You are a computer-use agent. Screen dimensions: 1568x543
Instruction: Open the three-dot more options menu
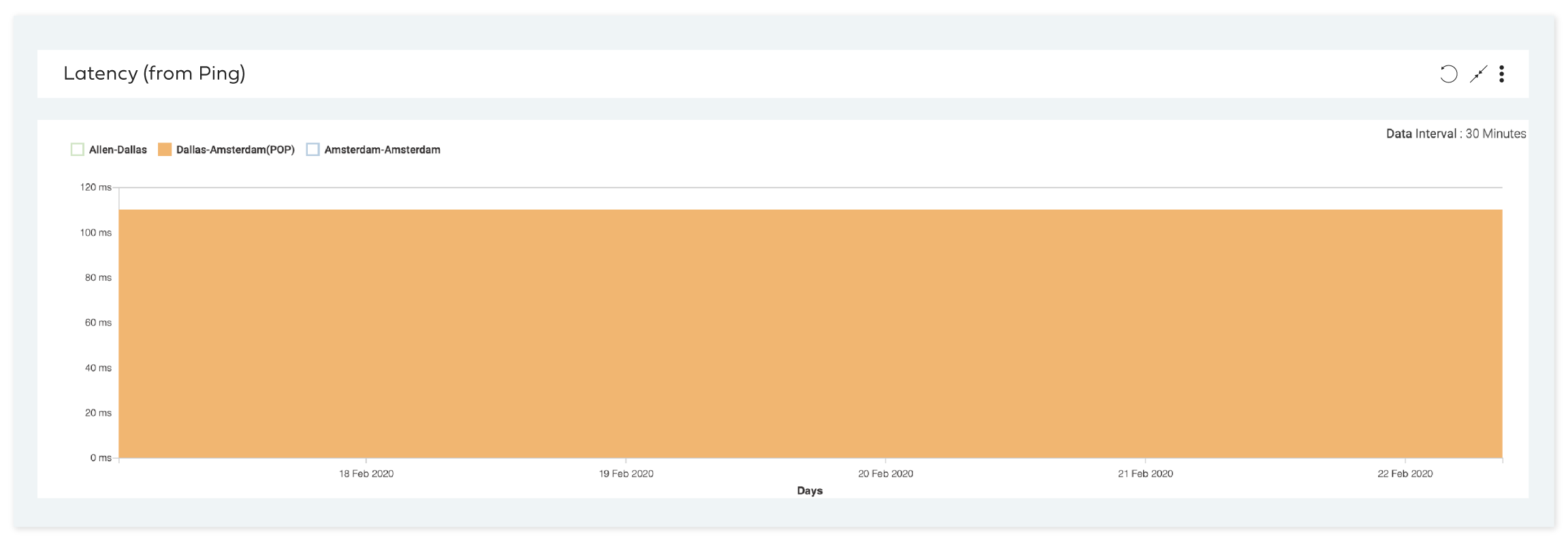[1501, 74]
